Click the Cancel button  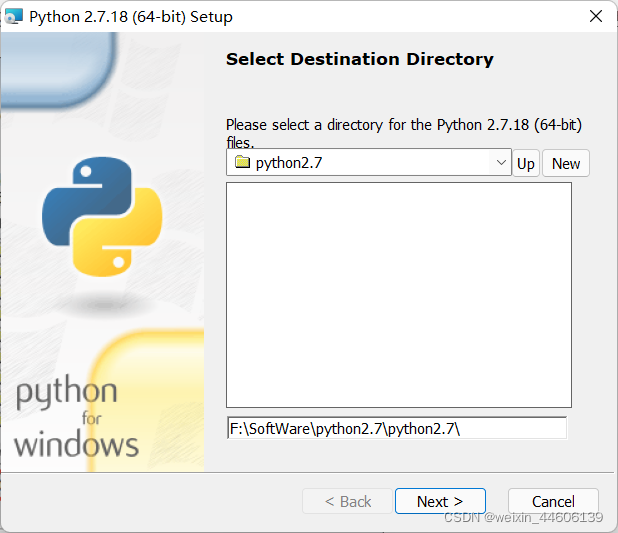553,501
